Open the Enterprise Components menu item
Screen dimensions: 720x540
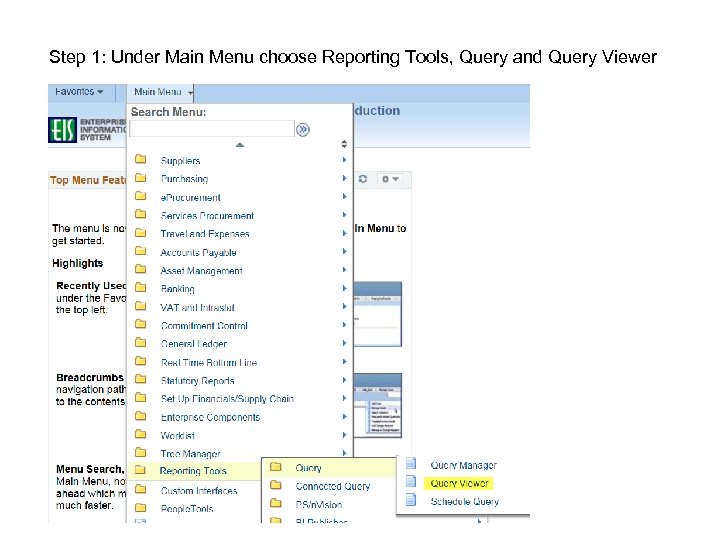(210, 417)
